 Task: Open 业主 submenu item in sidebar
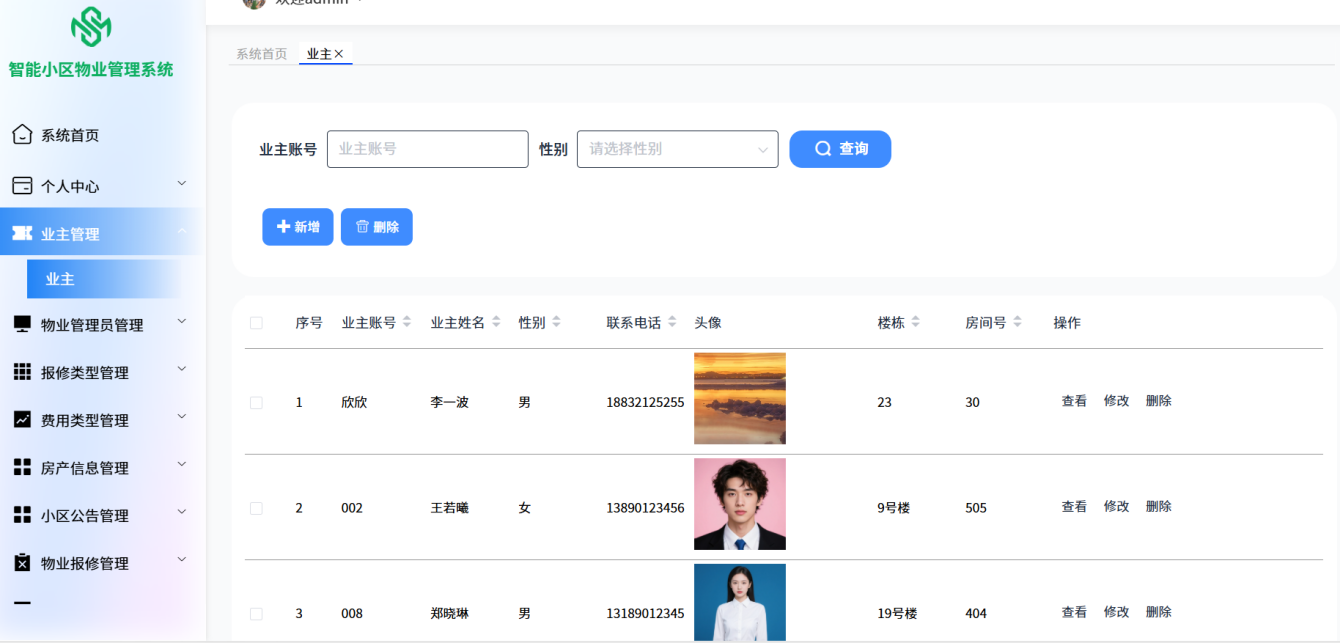[104, 279]
